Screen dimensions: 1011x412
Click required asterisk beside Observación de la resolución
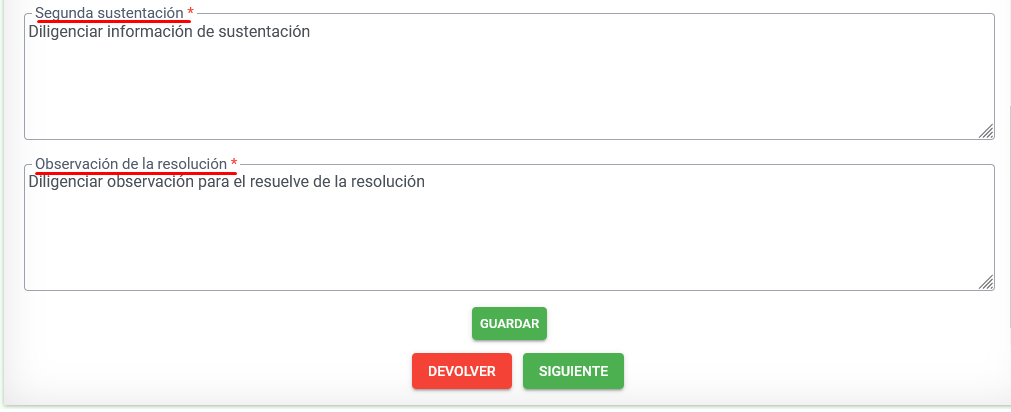click(x=234, y=164)
